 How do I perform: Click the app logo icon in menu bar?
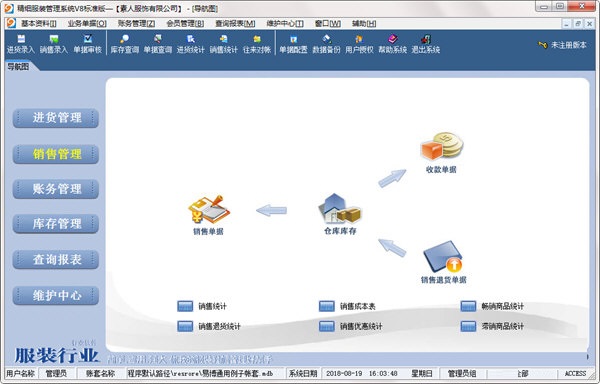coord(11,23)
